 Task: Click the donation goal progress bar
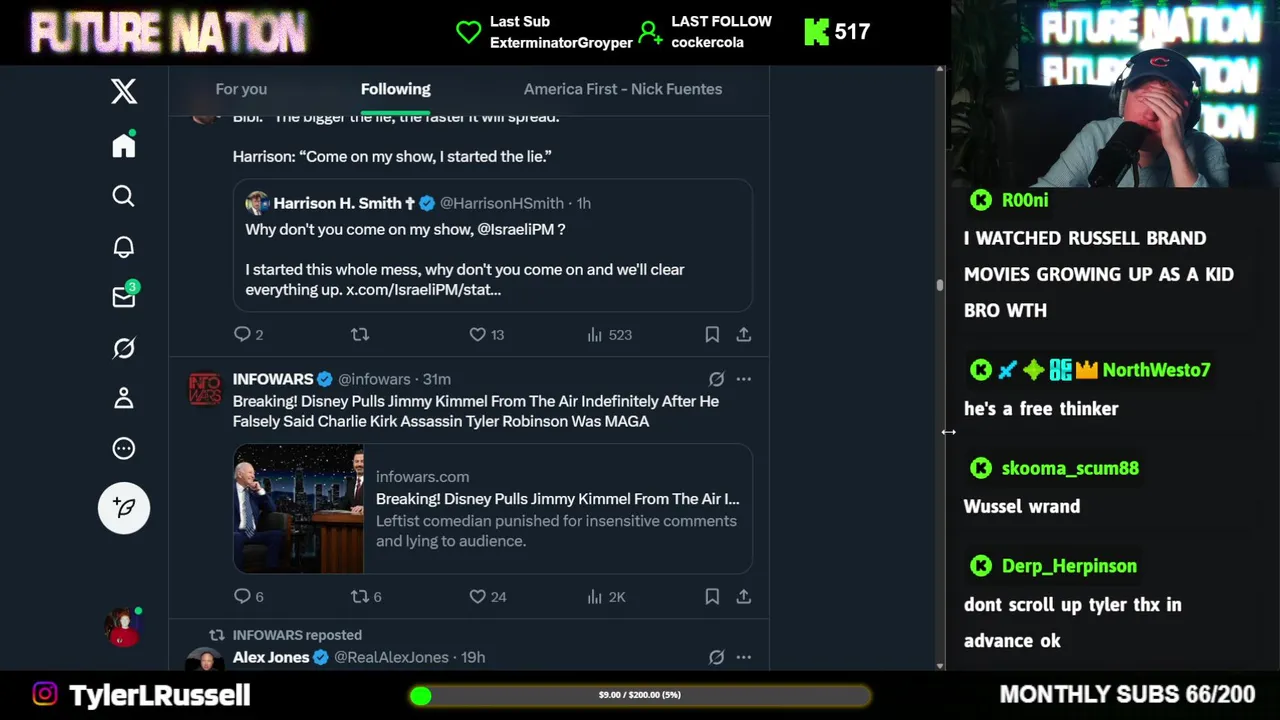[640, 695]
